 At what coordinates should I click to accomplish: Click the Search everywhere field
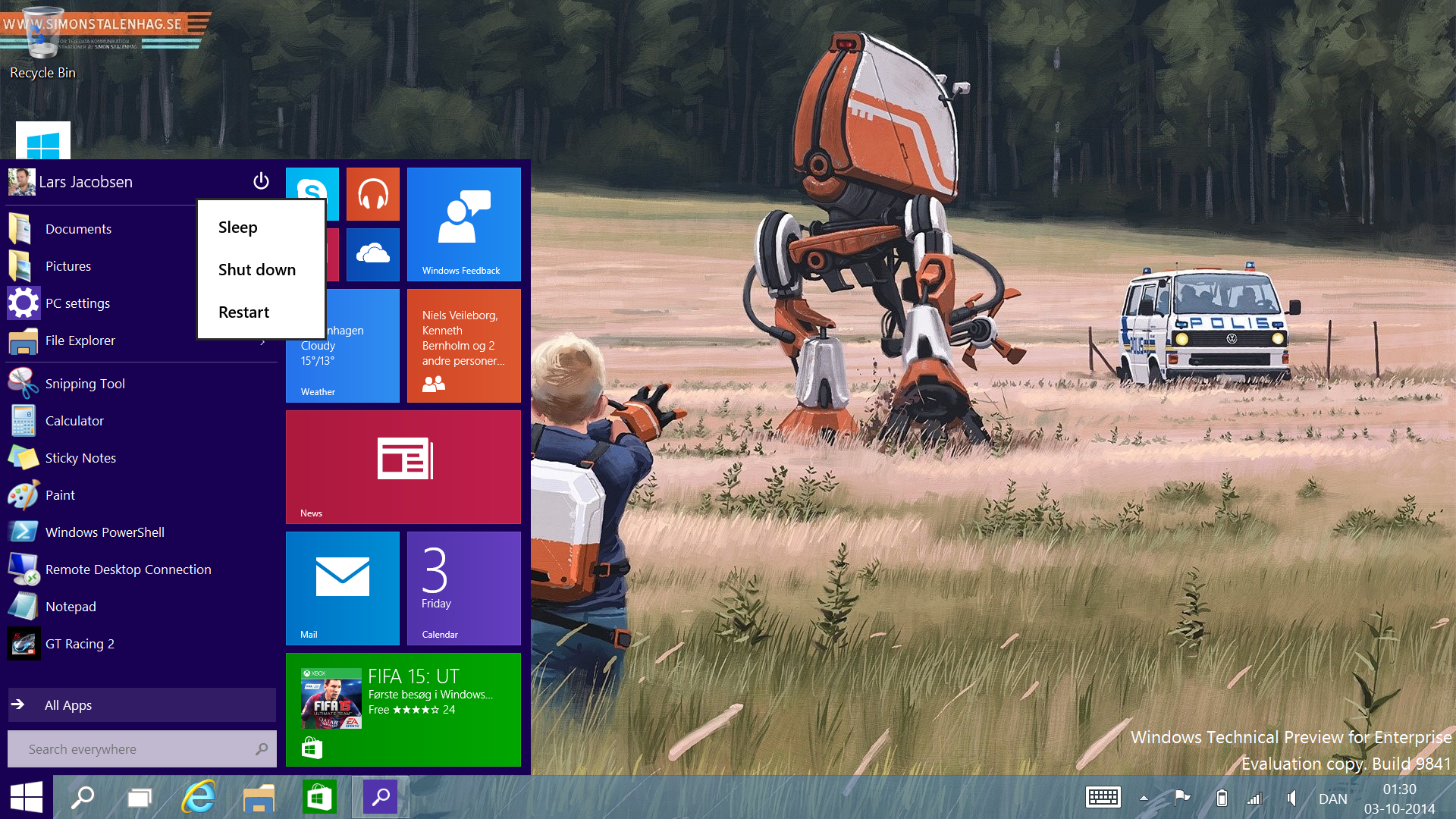click(136, 749)
